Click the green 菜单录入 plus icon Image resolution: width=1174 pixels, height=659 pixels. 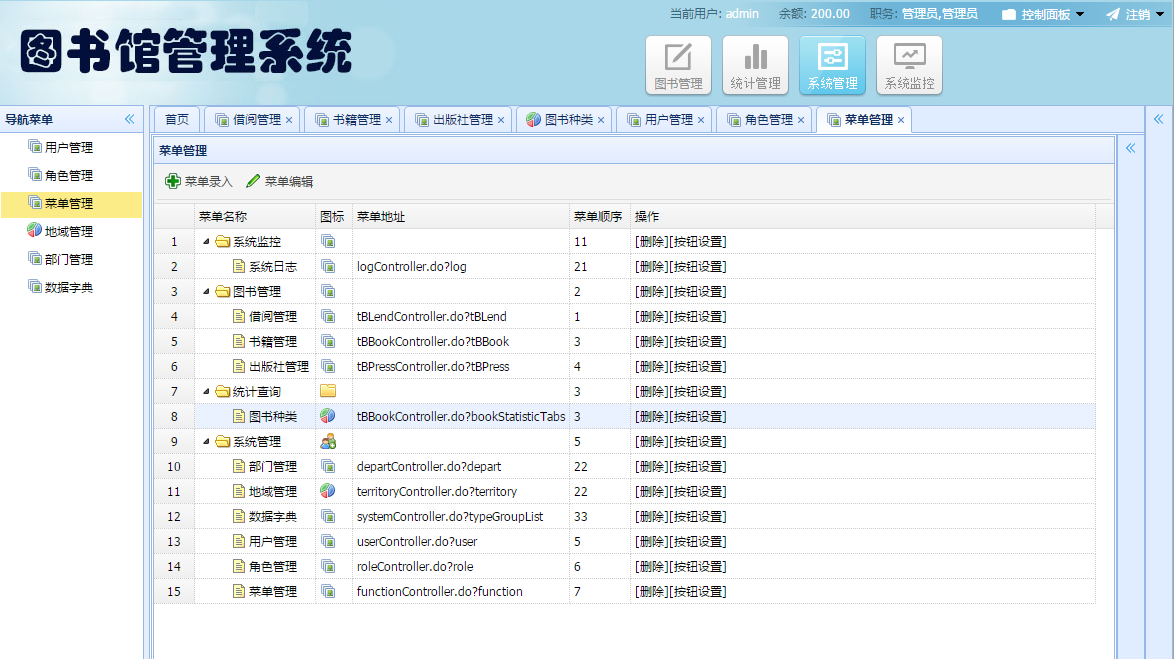[x=173, y=182]
